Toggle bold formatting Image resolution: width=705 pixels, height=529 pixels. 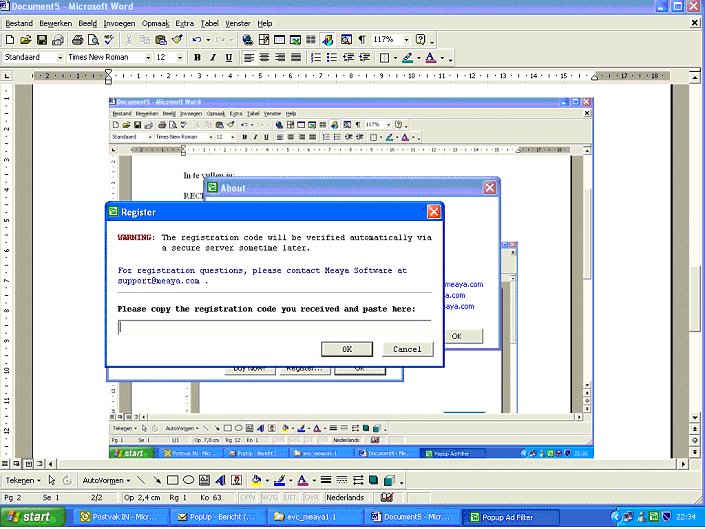197,58
